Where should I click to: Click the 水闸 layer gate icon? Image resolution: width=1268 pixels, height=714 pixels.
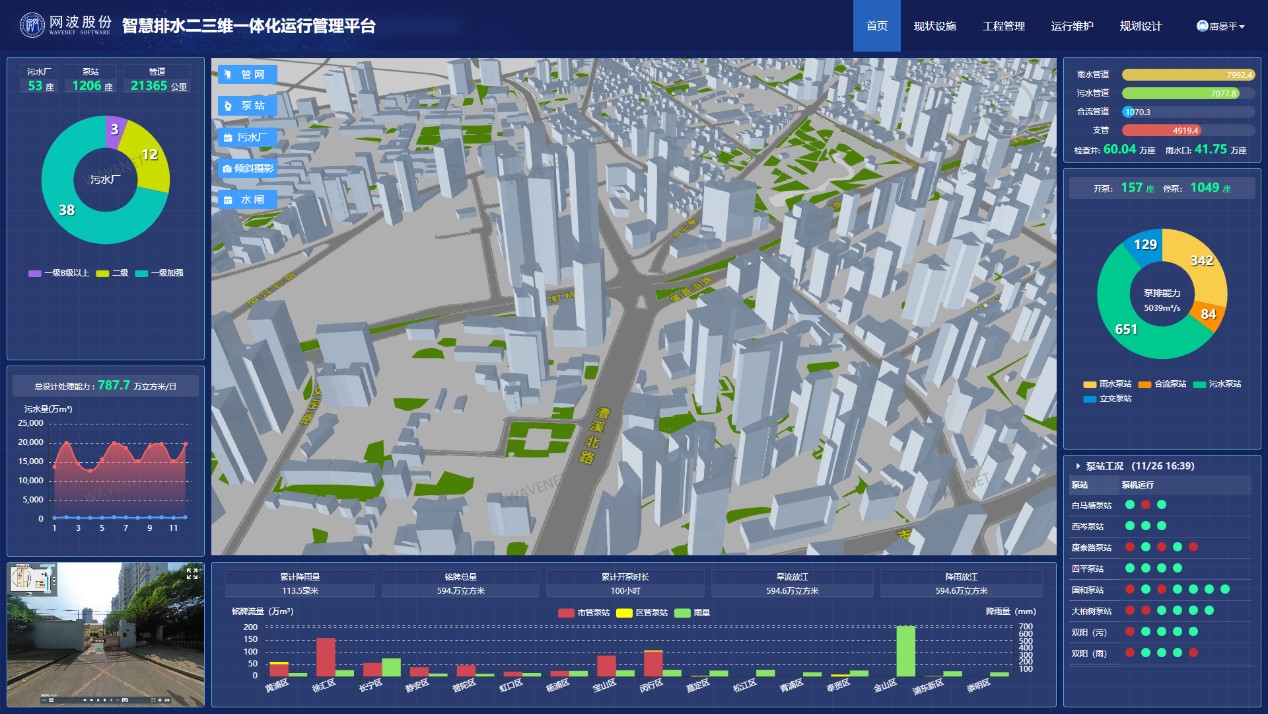click(x=227, y=200)
